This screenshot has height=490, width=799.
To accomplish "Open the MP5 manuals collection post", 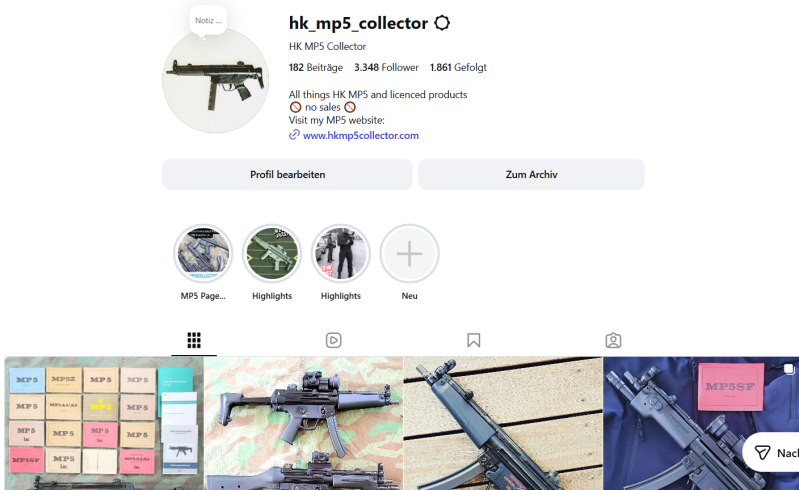I will (104, 423).
